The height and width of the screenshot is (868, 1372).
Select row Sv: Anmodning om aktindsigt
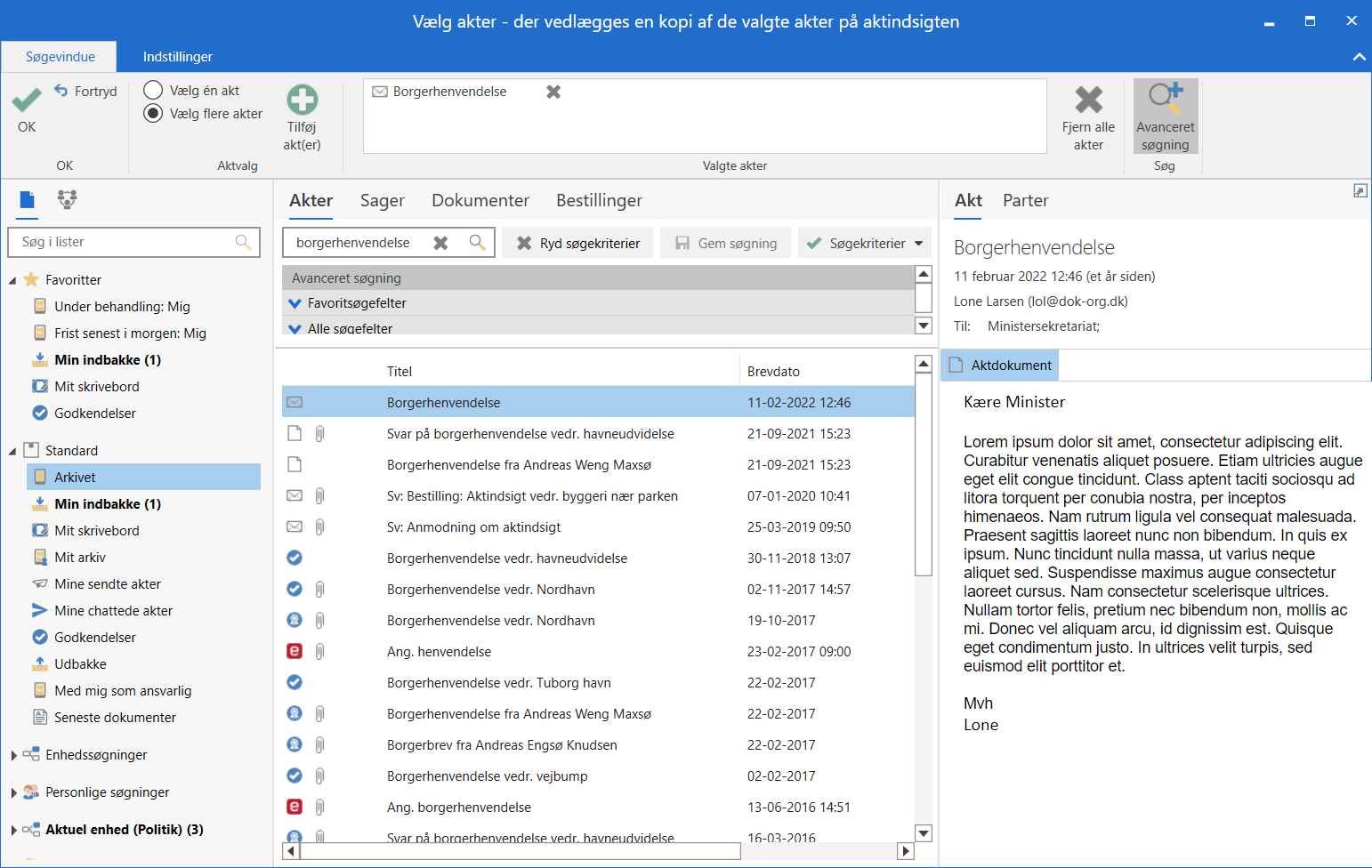coord(598,526)
